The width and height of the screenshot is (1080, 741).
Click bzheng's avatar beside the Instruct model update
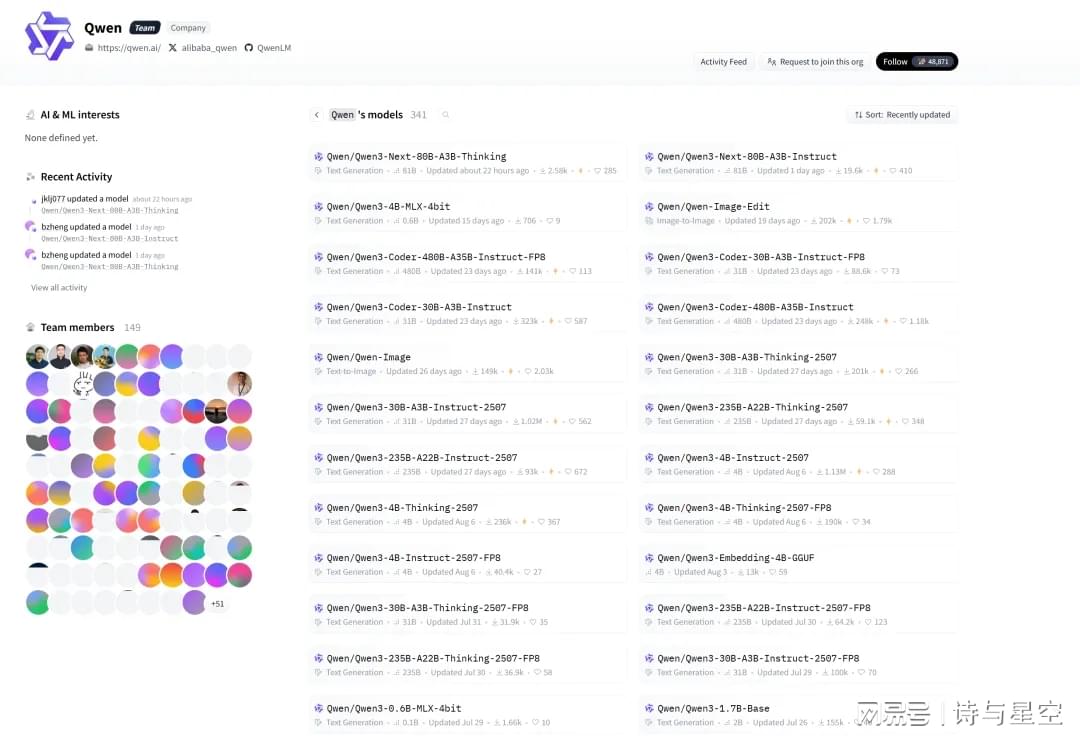coord(30,227)
